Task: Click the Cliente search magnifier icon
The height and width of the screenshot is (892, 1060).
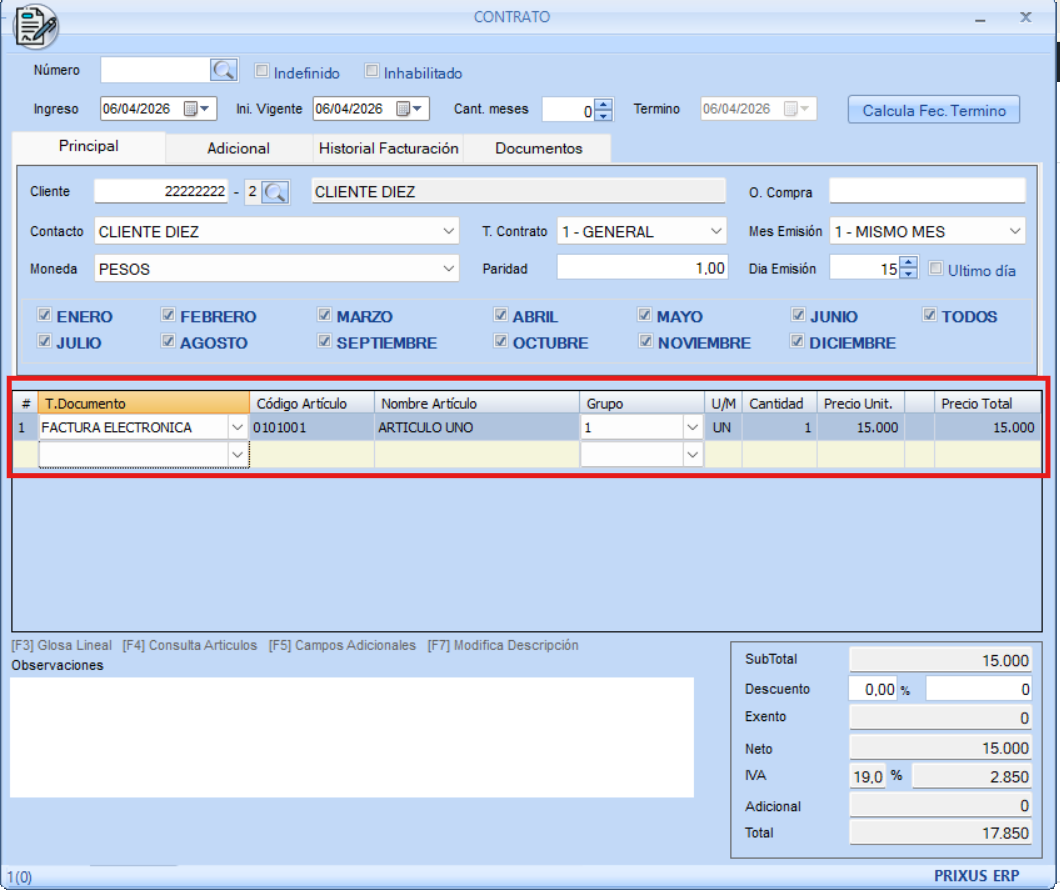Action: point(275,192)
